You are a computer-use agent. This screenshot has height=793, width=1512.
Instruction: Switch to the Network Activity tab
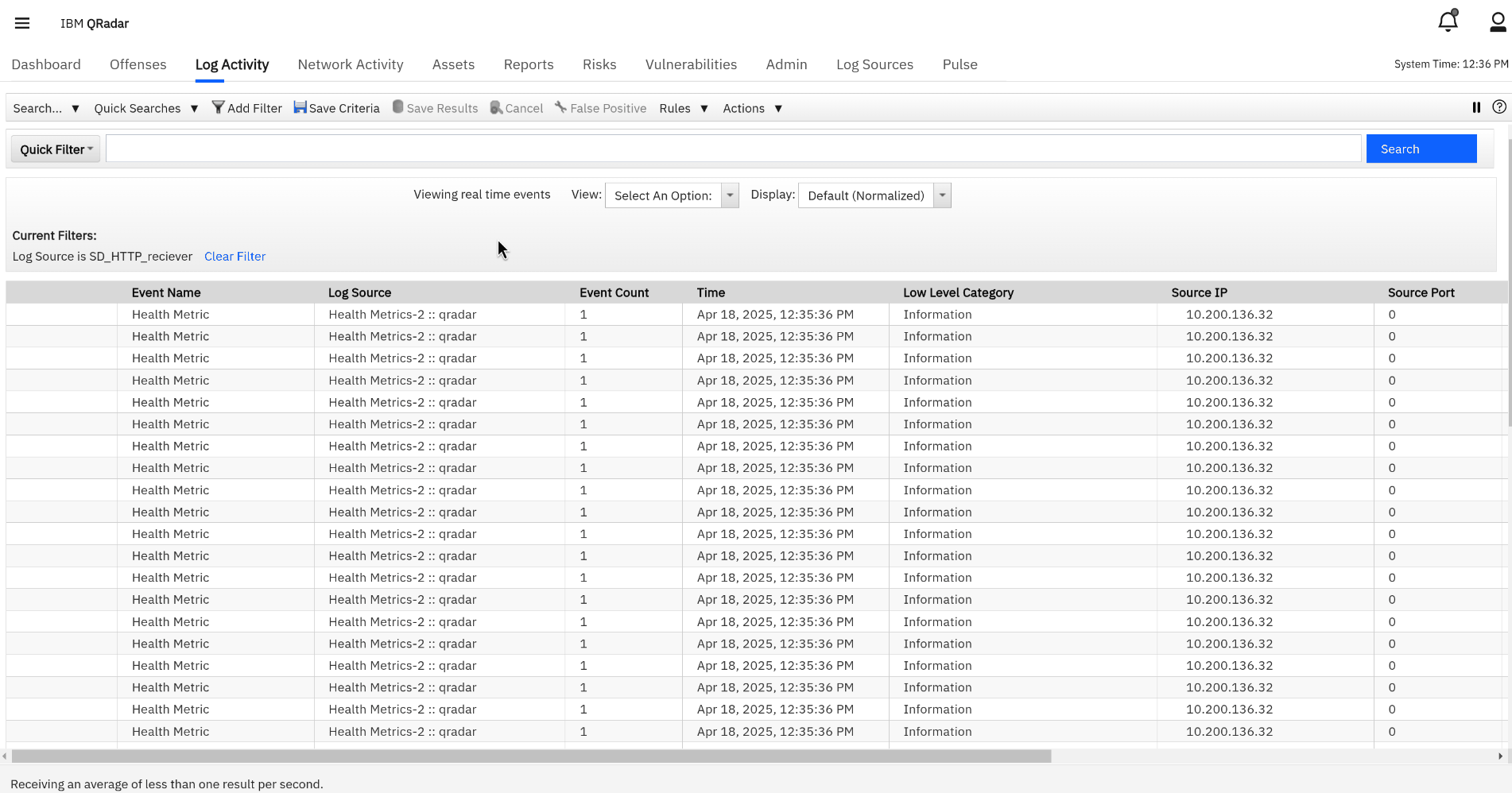pos(351,64)
